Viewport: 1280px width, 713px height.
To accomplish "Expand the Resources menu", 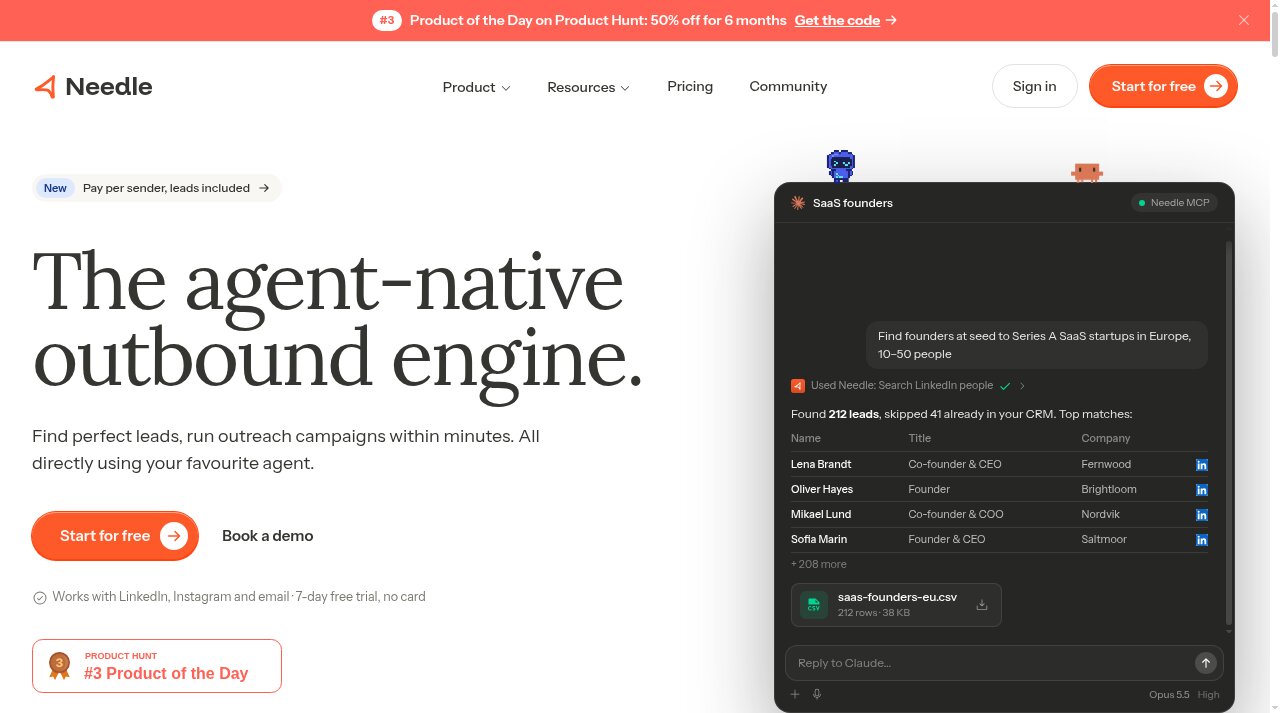I will 588,87.
